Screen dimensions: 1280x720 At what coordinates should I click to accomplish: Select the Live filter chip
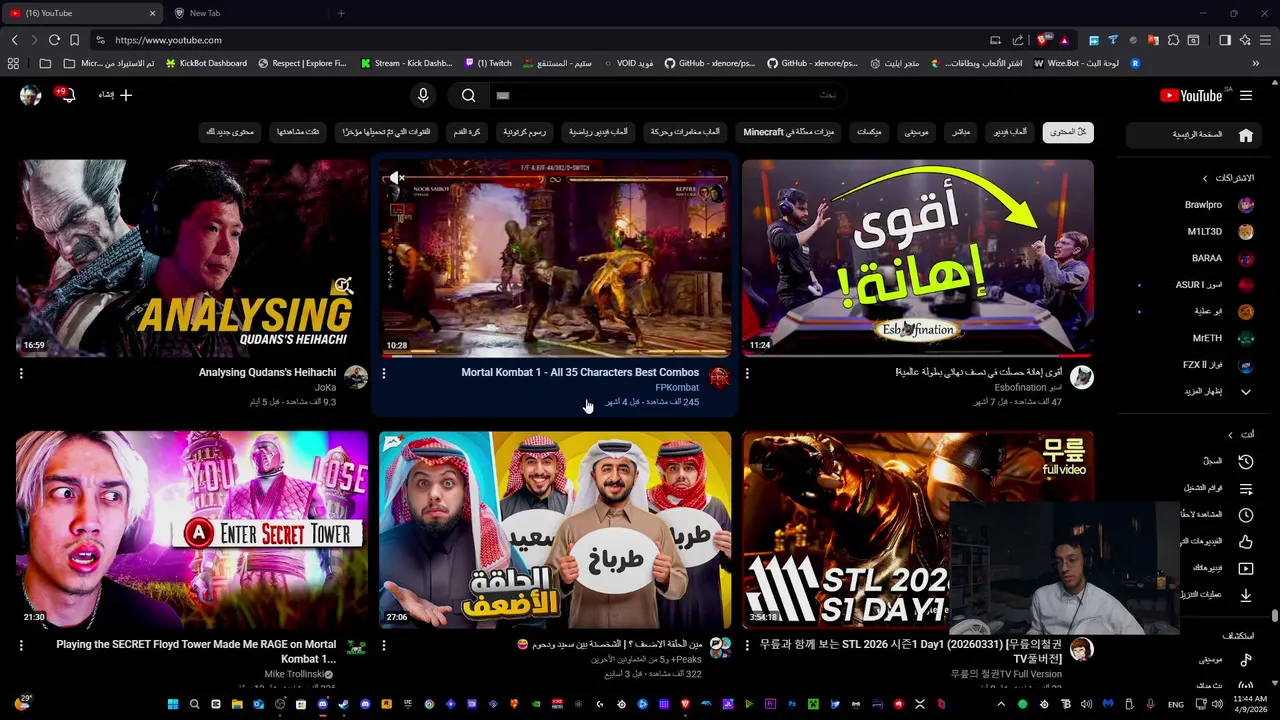point(961,132)
